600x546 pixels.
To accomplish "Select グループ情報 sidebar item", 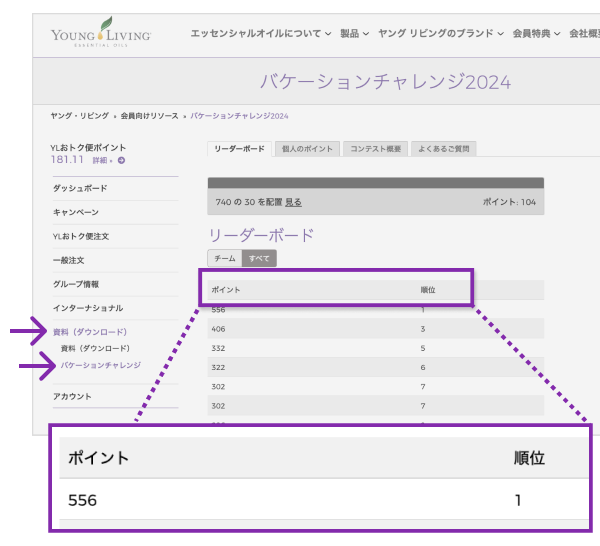I will tap(76, 284).
